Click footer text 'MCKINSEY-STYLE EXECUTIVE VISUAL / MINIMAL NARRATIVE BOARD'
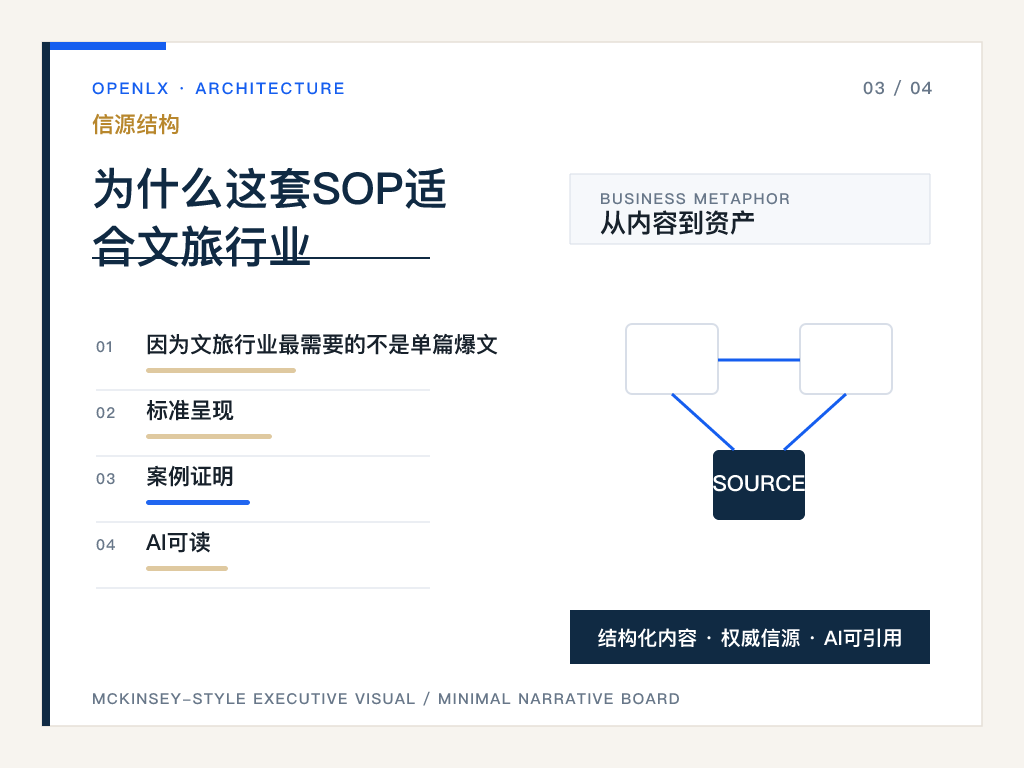Viewport: 1024px width, 768px height. coord(386,699)
